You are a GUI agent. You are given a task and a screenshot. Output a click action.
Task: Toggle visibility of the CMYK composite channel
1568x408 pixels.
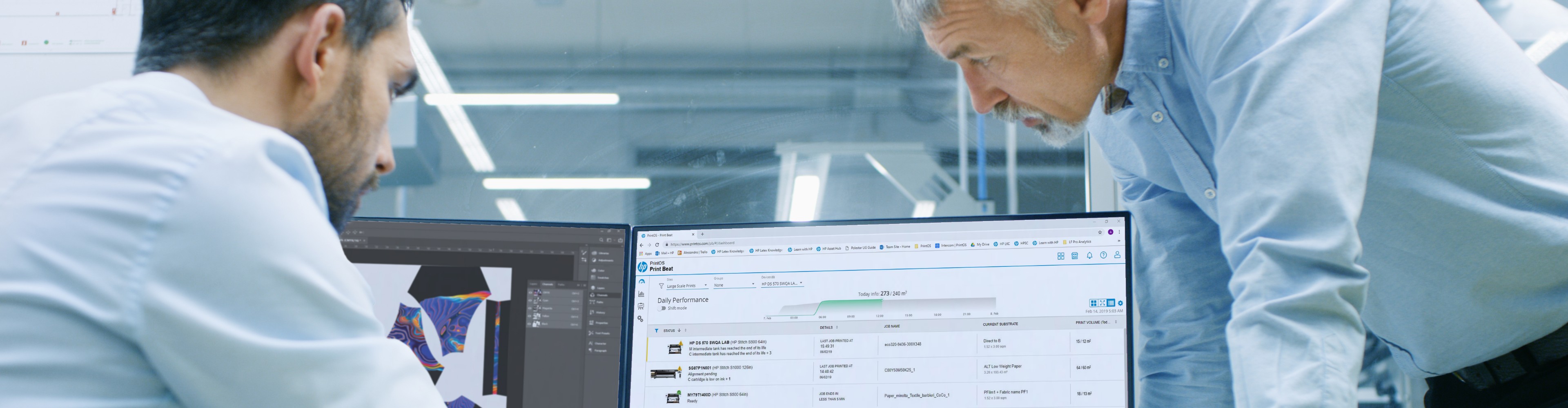tap(530, 293)
